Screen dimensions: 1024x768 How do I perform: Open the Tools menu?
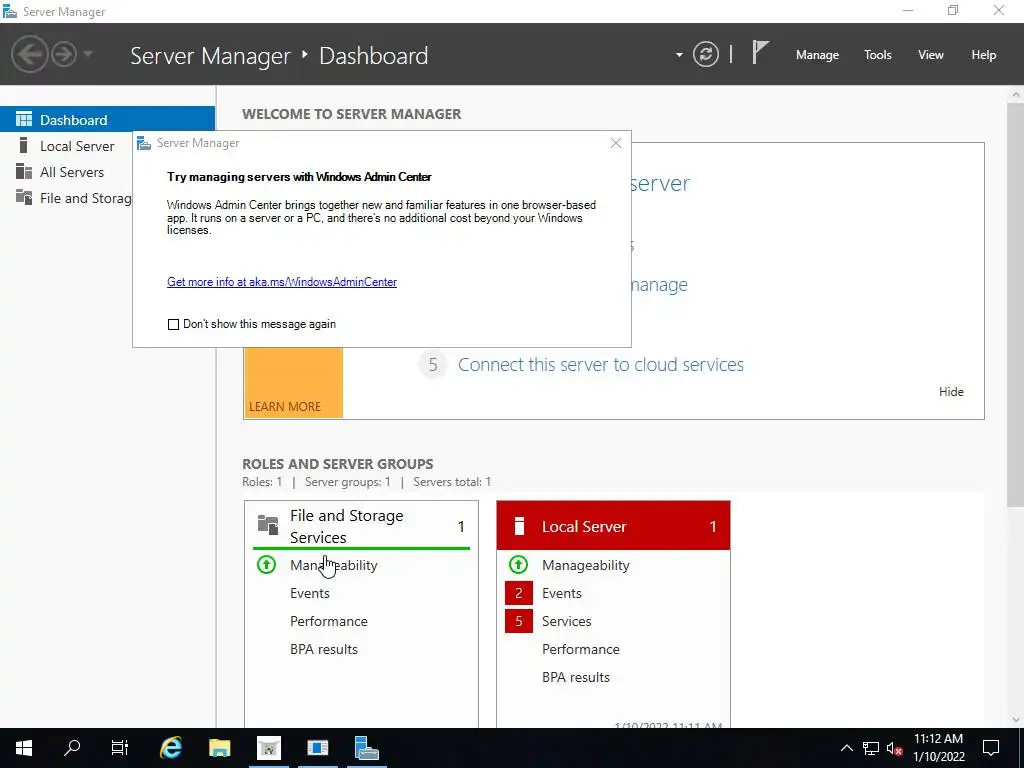pos(877,55)
